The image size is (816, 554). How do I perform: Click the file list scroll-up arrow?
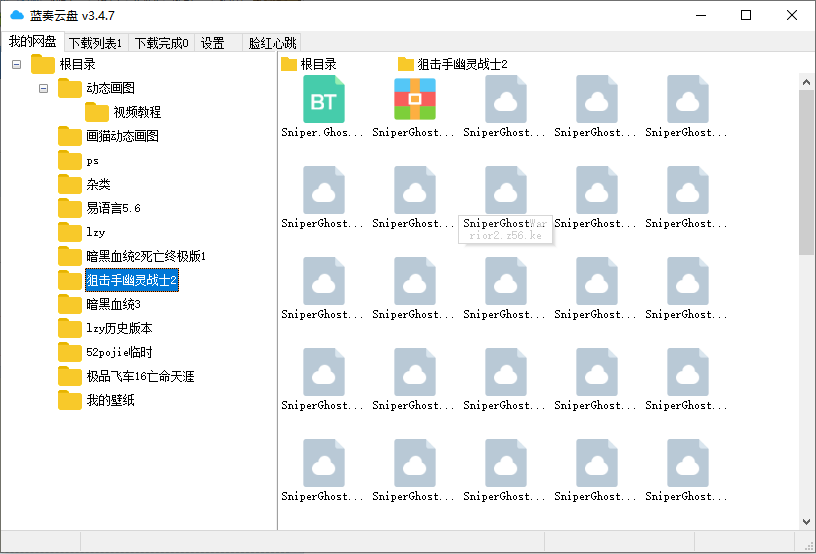[806, 82]
